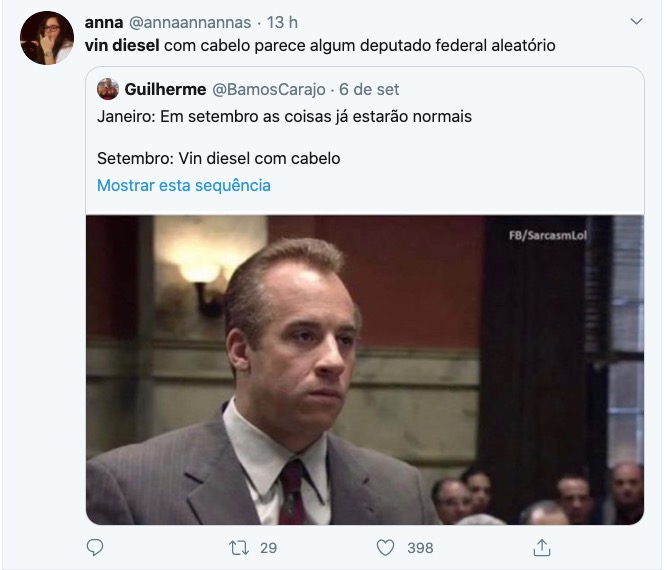The image size is (667, 570).
Task: Open @BamosCarajo handle
Action: (269, 89)
